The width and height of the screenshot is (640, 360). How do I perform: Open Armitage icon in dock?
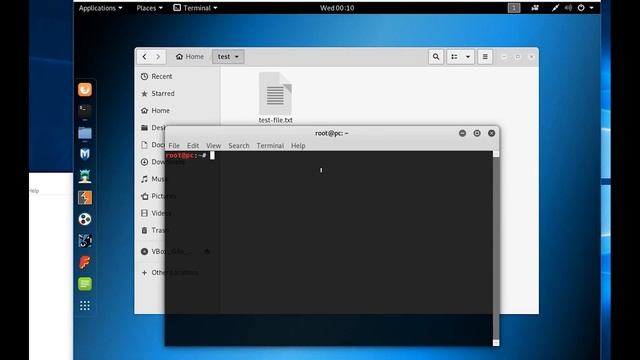85,176
